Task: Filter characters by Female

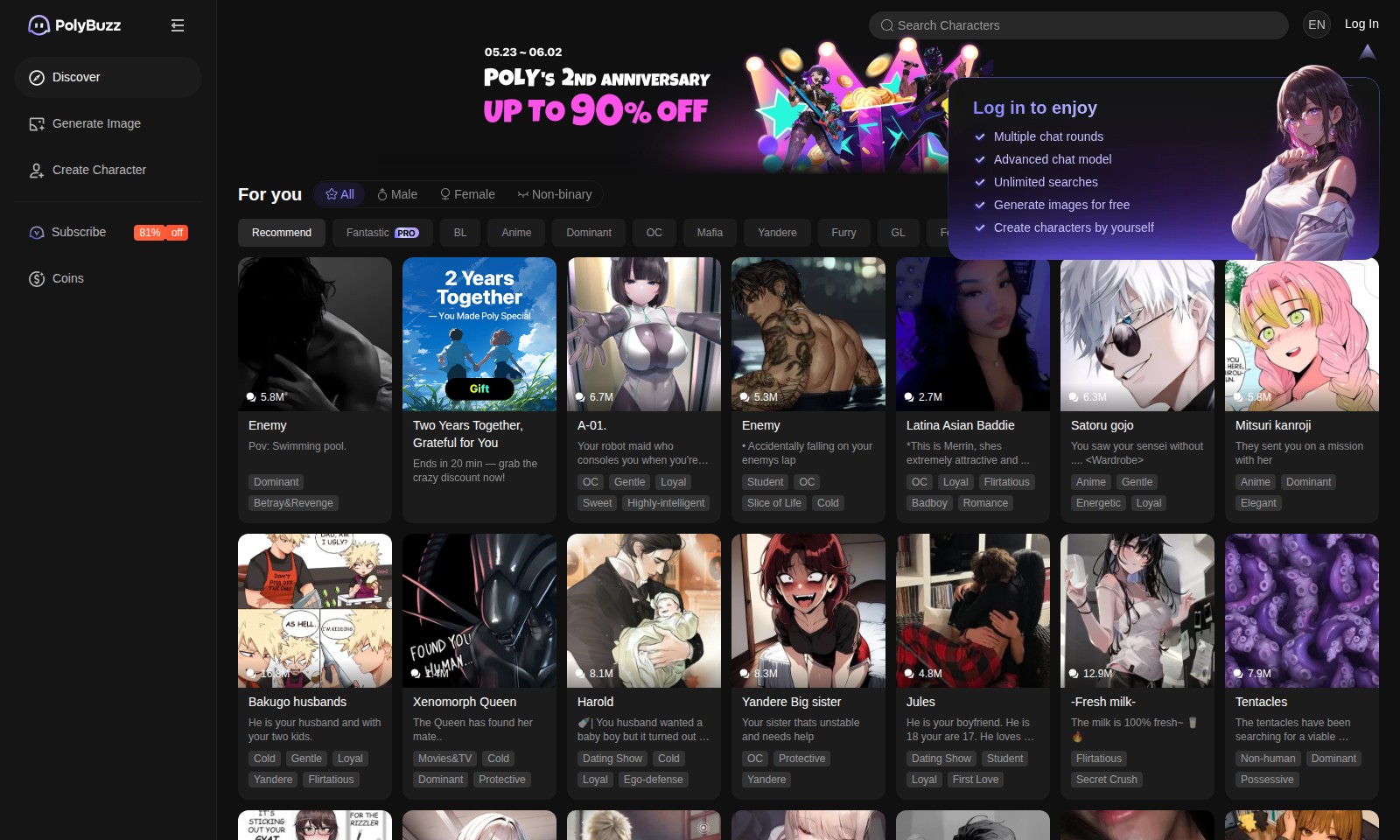Action: tap(467, 194)
